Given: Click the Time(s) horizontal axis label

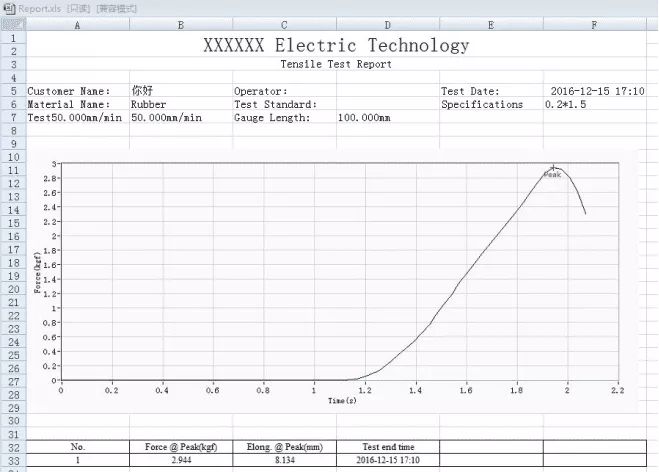Looking at the screenshot, I should click(341, 400).
